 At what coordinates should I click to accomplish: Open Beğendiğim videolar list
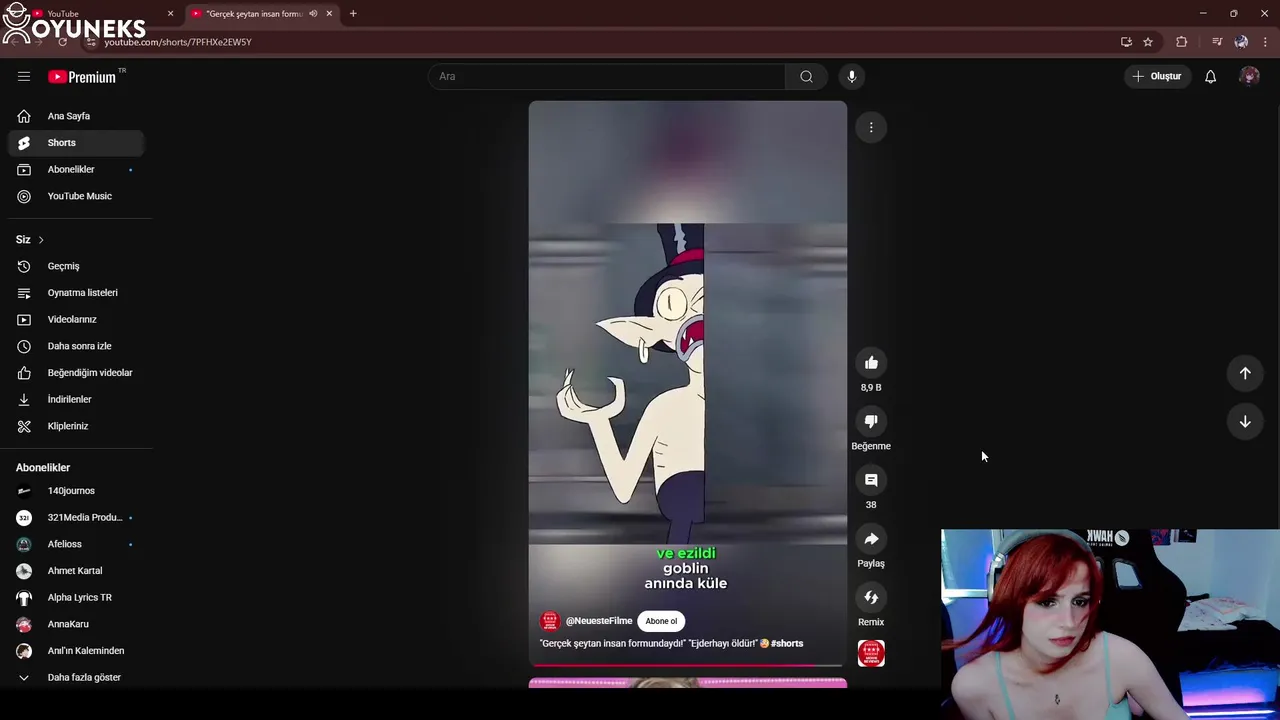(x=76, y=373)
